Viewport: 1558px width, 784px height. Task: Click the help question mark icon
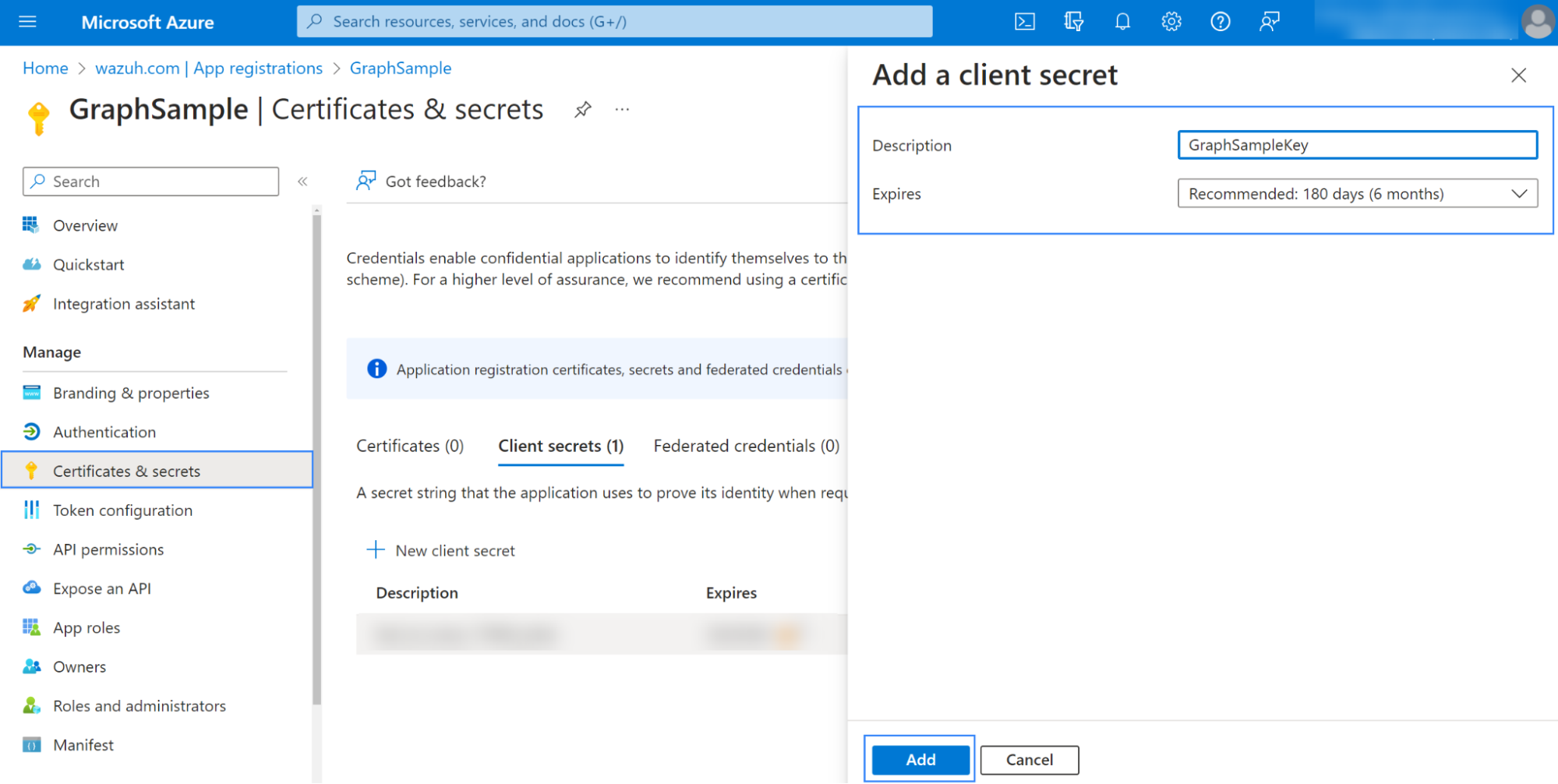point(1220,22)
